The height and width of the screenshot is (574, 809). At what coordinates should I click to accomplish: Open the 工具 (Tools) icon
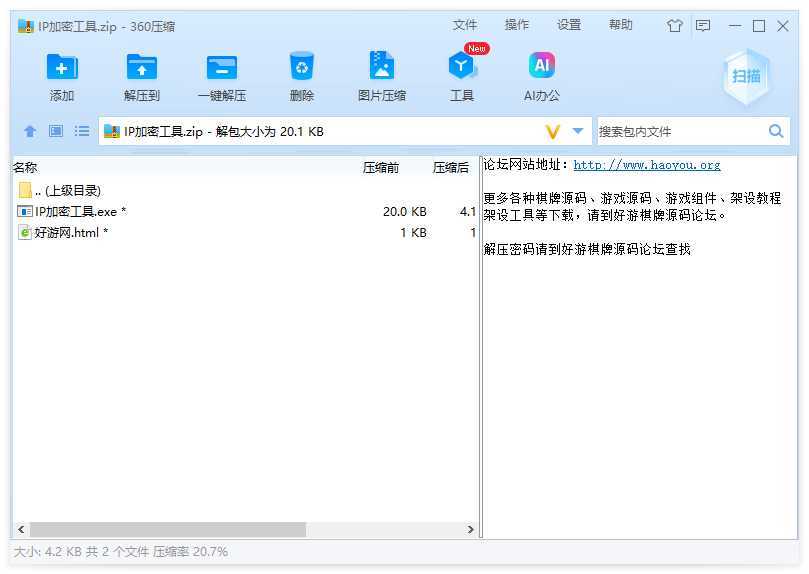[462, 67]
